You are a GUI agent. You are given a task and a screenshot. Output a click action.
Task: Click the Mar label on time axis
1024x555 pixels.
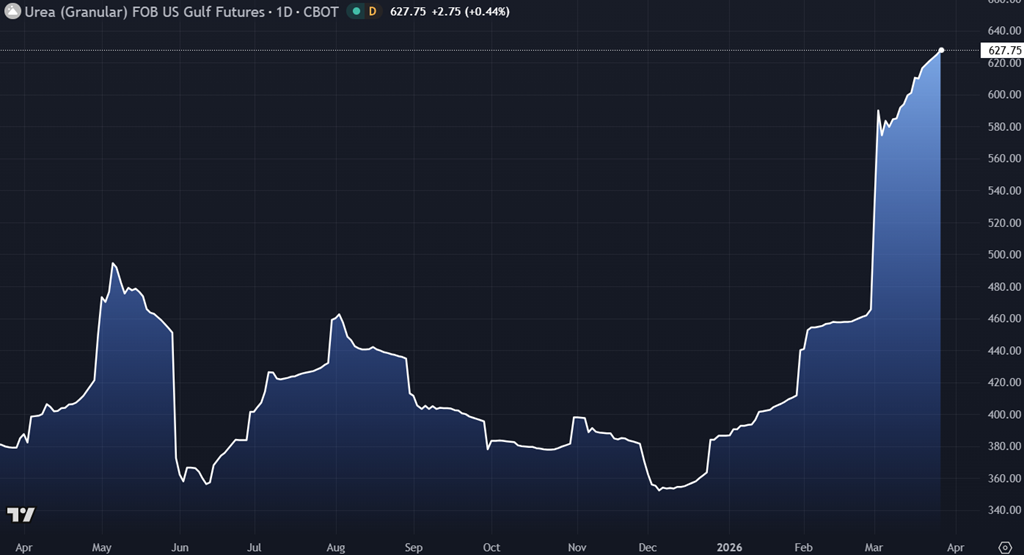point(876,547)
